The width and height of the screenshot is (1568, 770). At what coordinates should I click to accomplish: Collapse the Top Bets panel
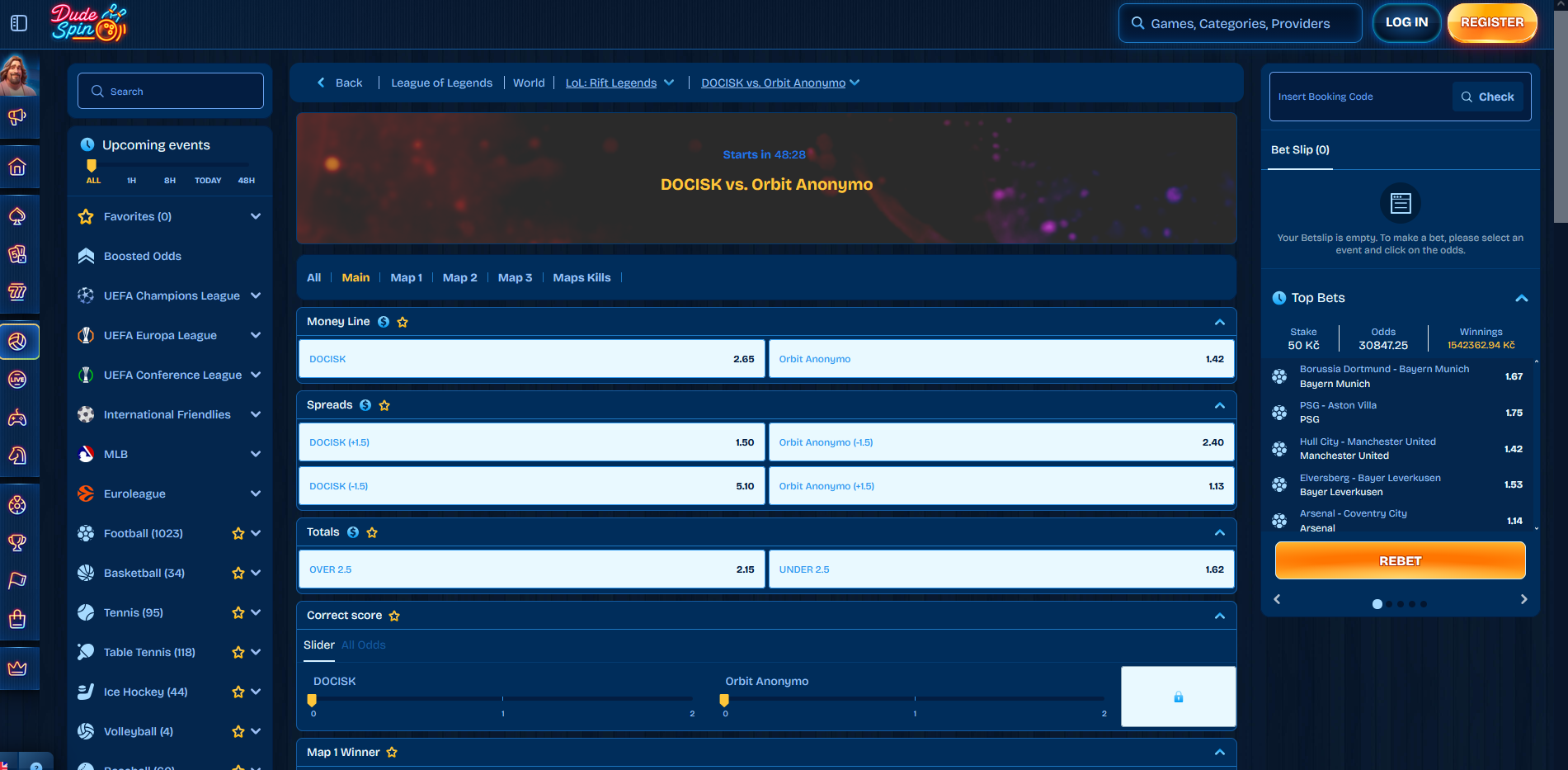pos(1522,298)
